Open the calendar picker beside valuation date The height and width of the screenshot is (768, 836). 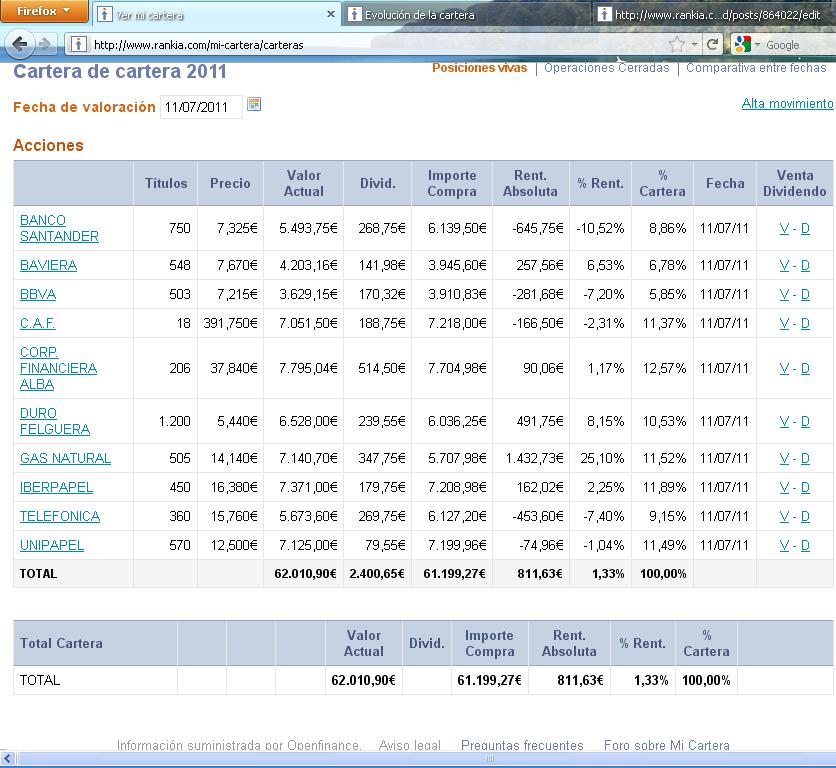tap(254, 105)
